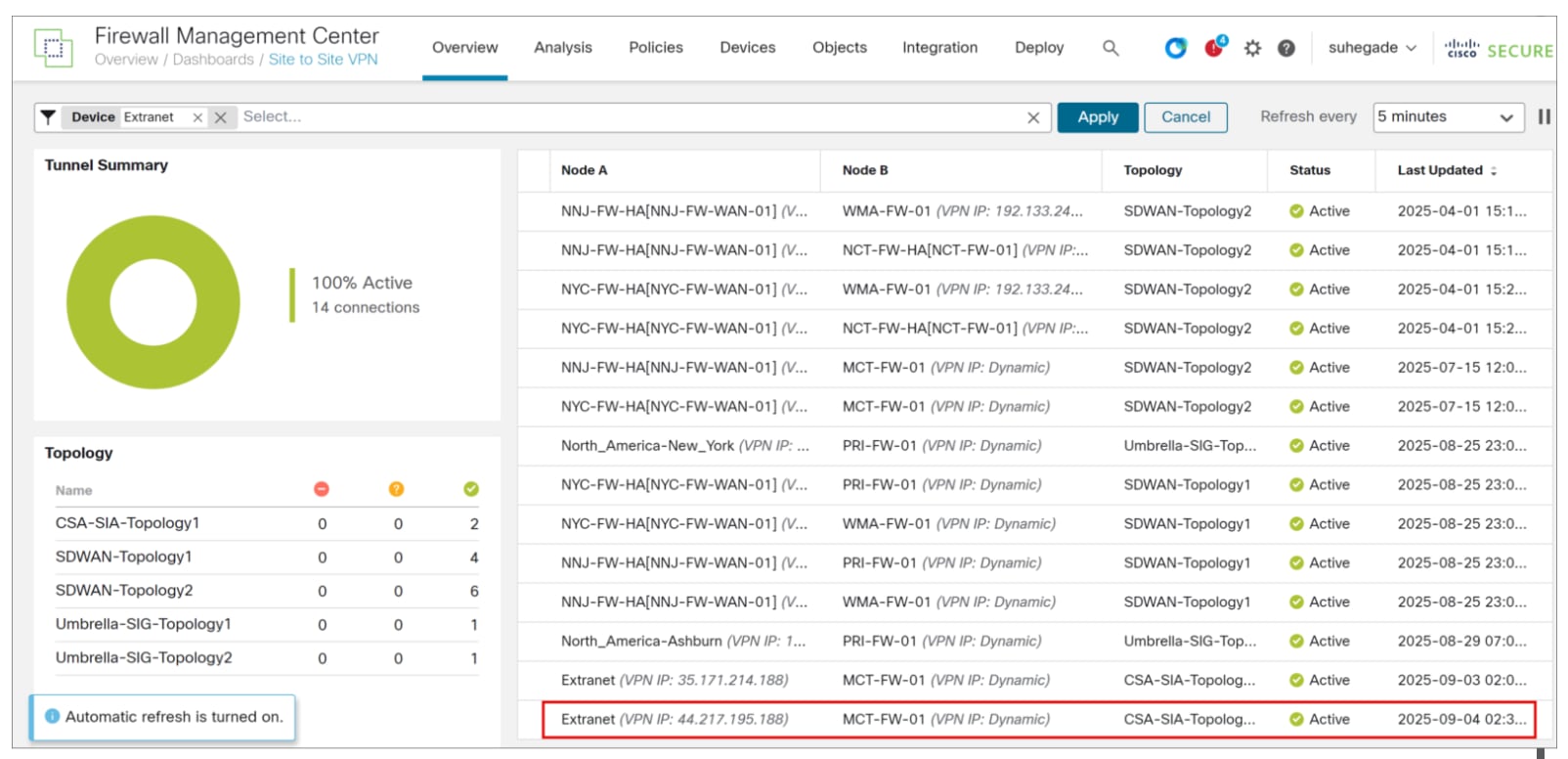Open the Overview tab
1568x759 pixels.
tap(464, 47)
